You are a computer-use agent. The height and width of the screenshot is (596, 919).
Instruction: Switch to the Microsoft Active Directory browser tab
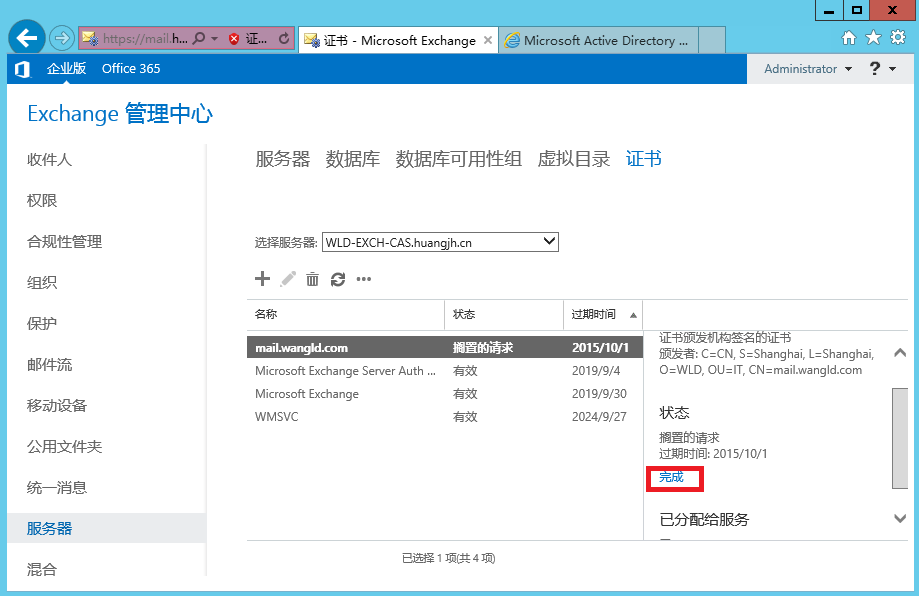tap(598, 40)
